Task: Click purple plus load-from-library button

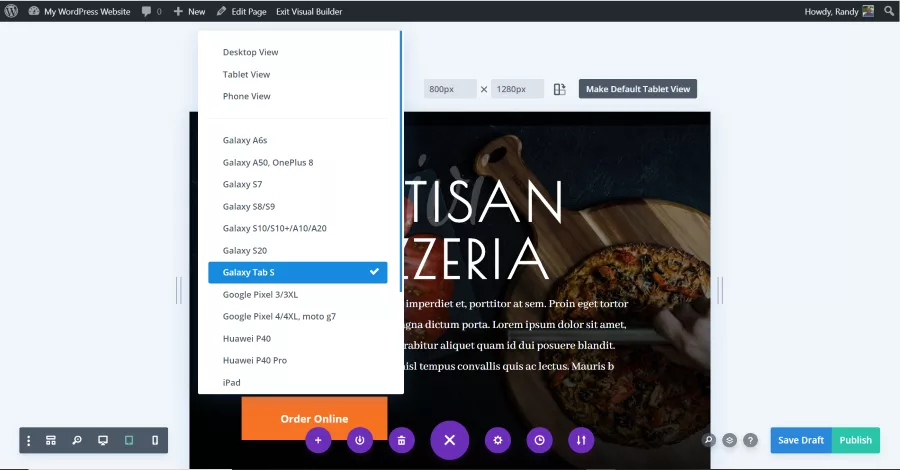Action: (x=318, y=440)
